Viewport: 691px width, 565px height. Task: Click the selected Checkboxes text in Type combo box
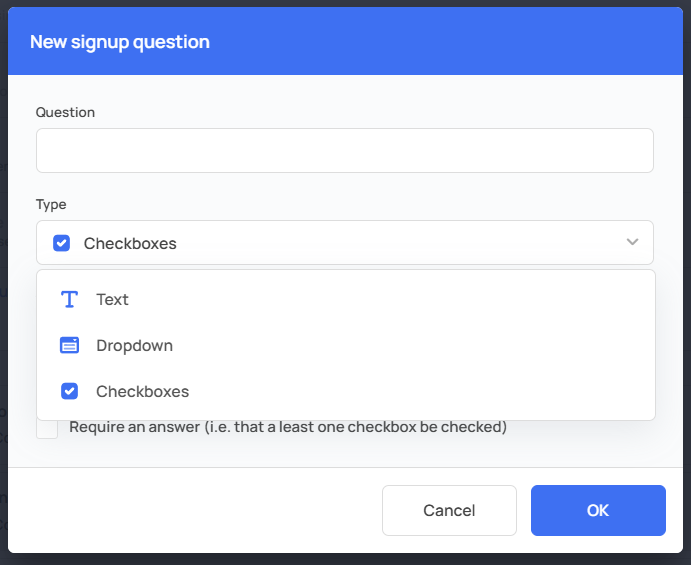tap(130, 243)
